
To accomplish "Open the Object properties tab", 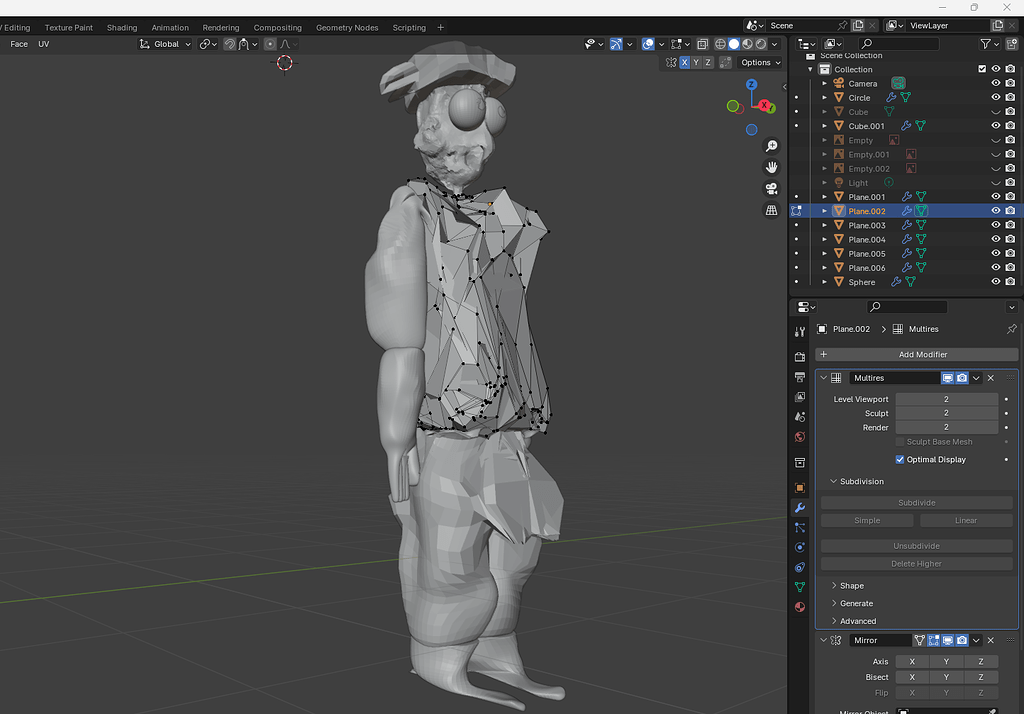I will point(799,488).
